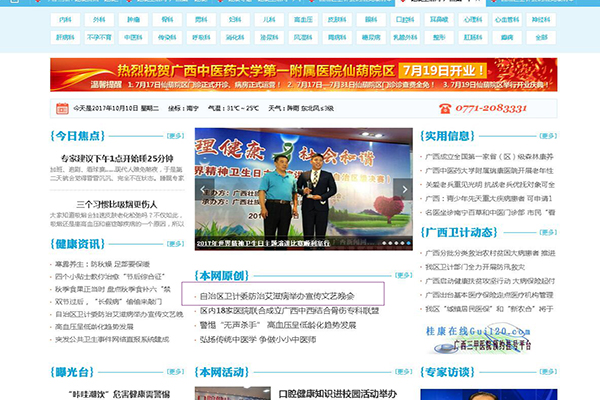Choose 口腔科 department

pyautogui.click(x=405, y=20)
